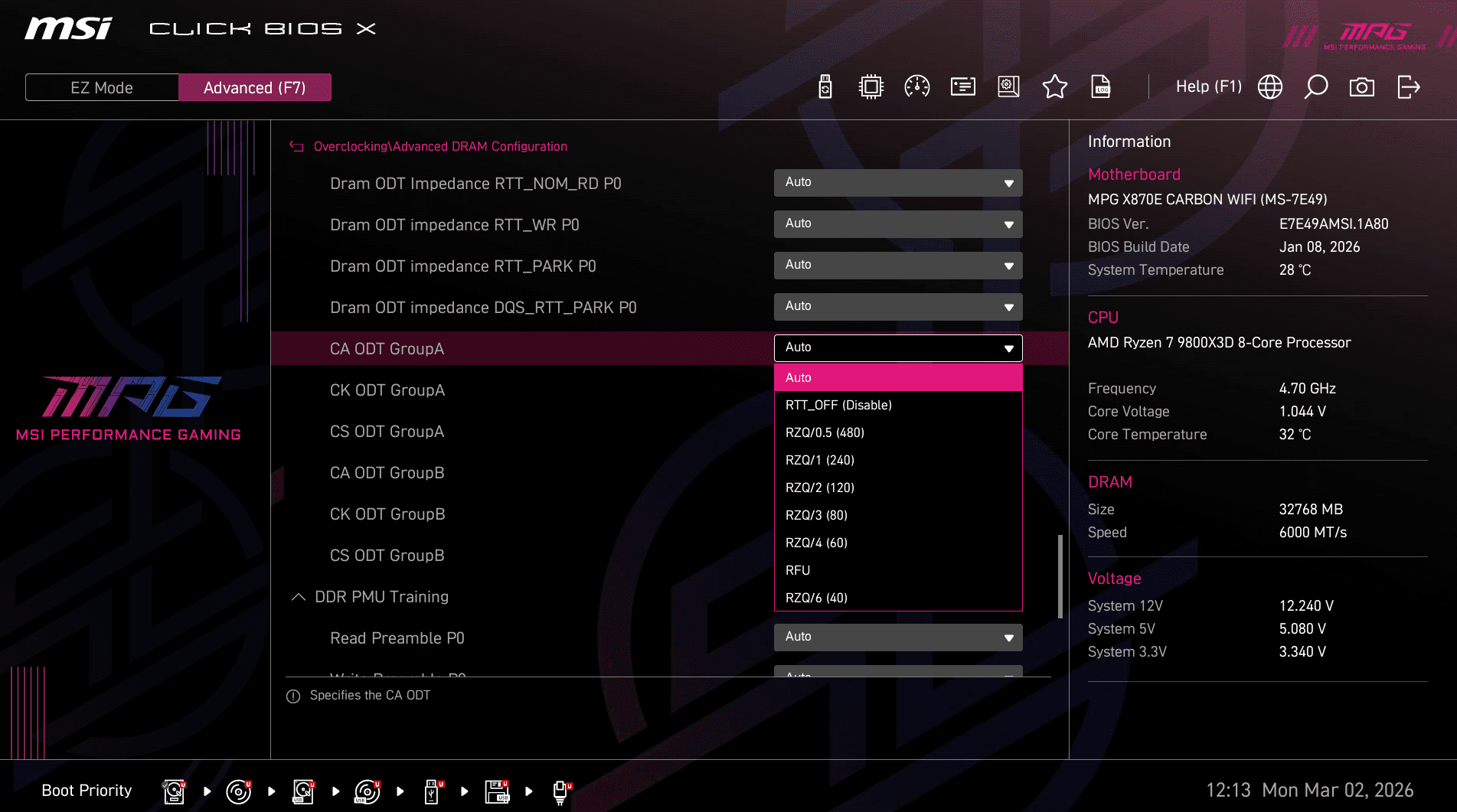Click the DRAM size value 32768 MB
1457x812 pixels.
pyautogui.click(x=1311, y=510)
